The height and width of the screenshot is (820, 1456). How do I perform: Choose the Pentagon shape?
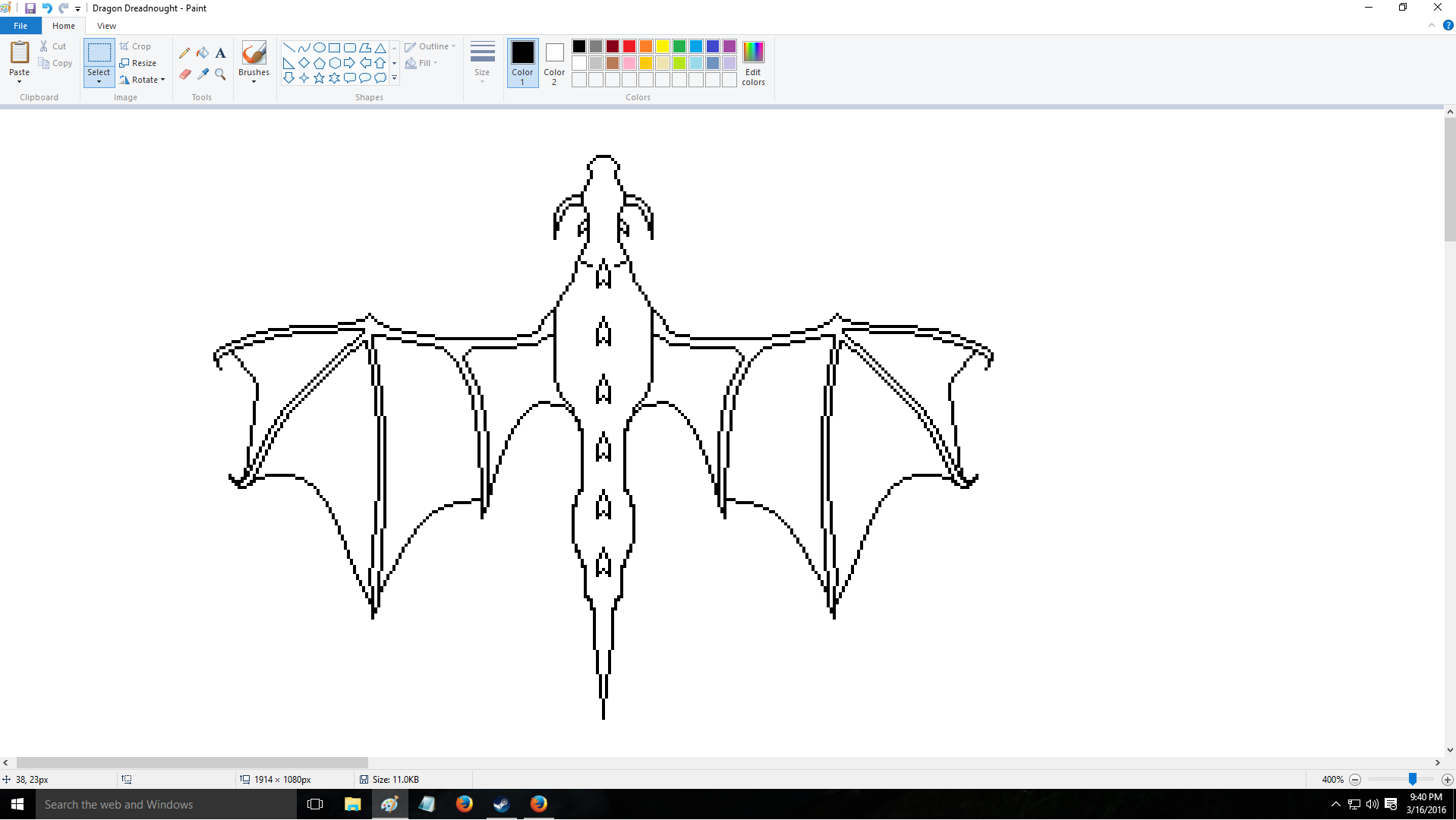click(319, 62)
